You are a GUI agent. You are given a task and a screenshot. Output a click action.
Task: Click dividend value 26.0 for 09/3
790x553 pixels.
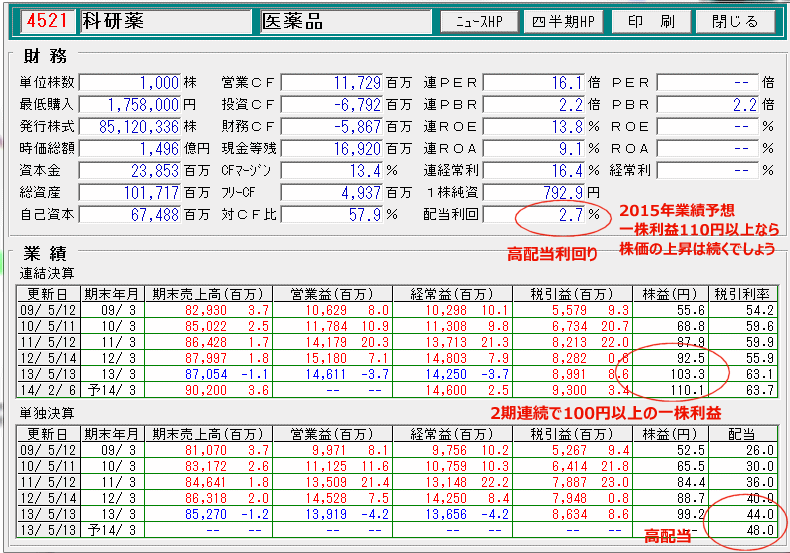(x=760, y=450)
